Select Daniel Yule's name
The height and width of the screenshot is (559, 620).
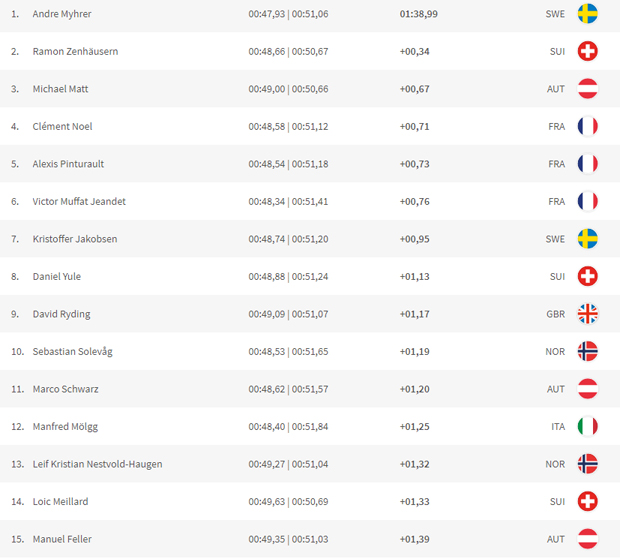coord(57,276)
